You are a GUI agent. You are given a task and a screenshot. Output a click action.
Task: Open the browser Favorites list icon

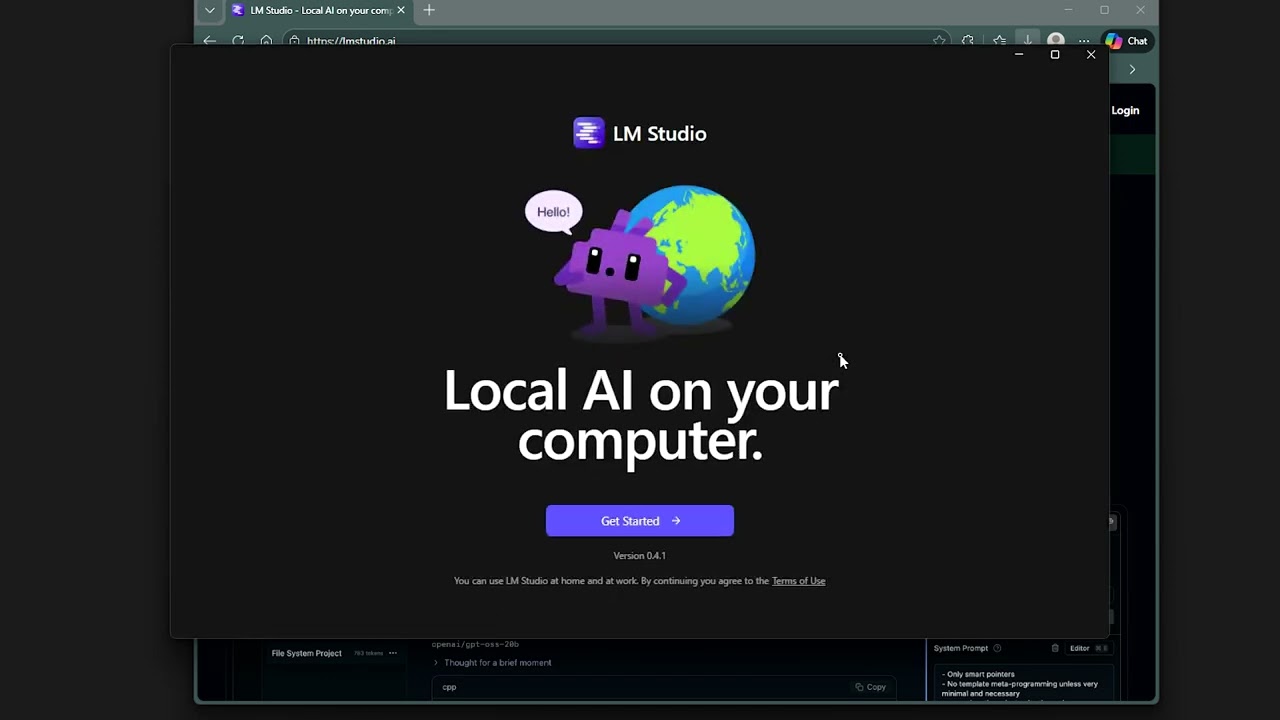pyautogui.click(x=999, y=41)
